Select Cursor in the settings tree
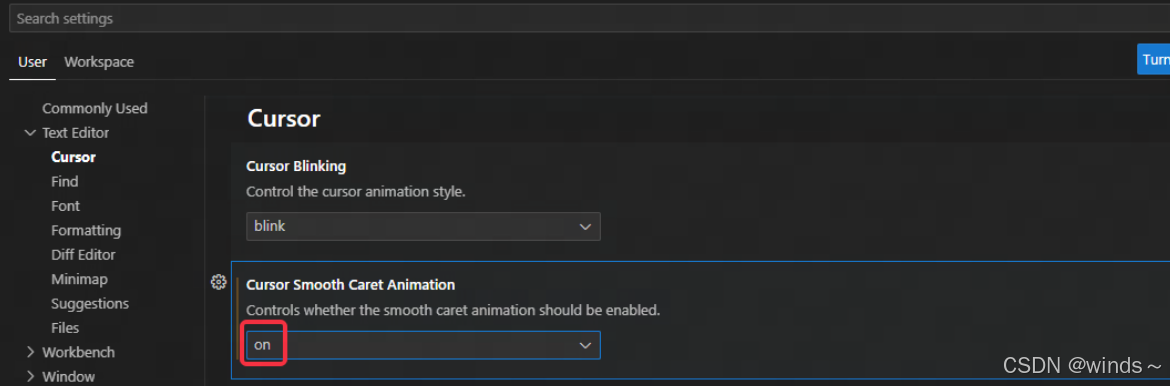1170x386 pixels. (x=73, y=157)
